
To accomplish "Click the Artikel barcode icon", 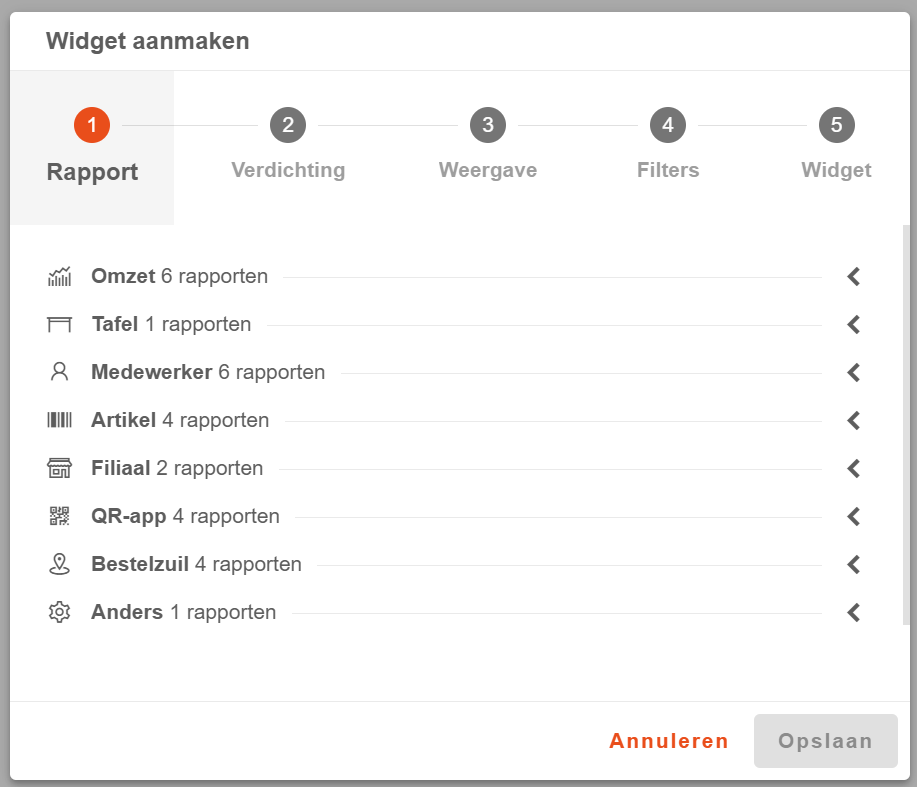I will coord(60,420).
